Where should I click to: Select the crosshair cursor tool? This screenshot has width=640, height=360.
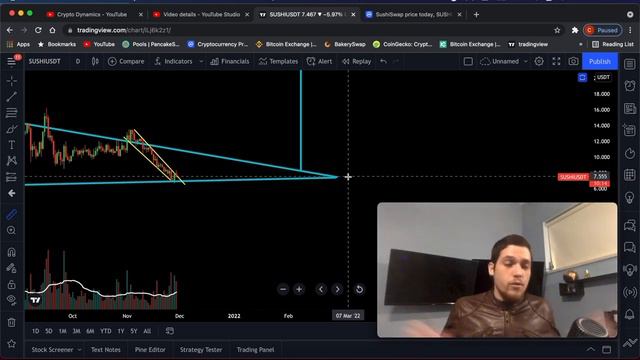click(x=11, y=81)
